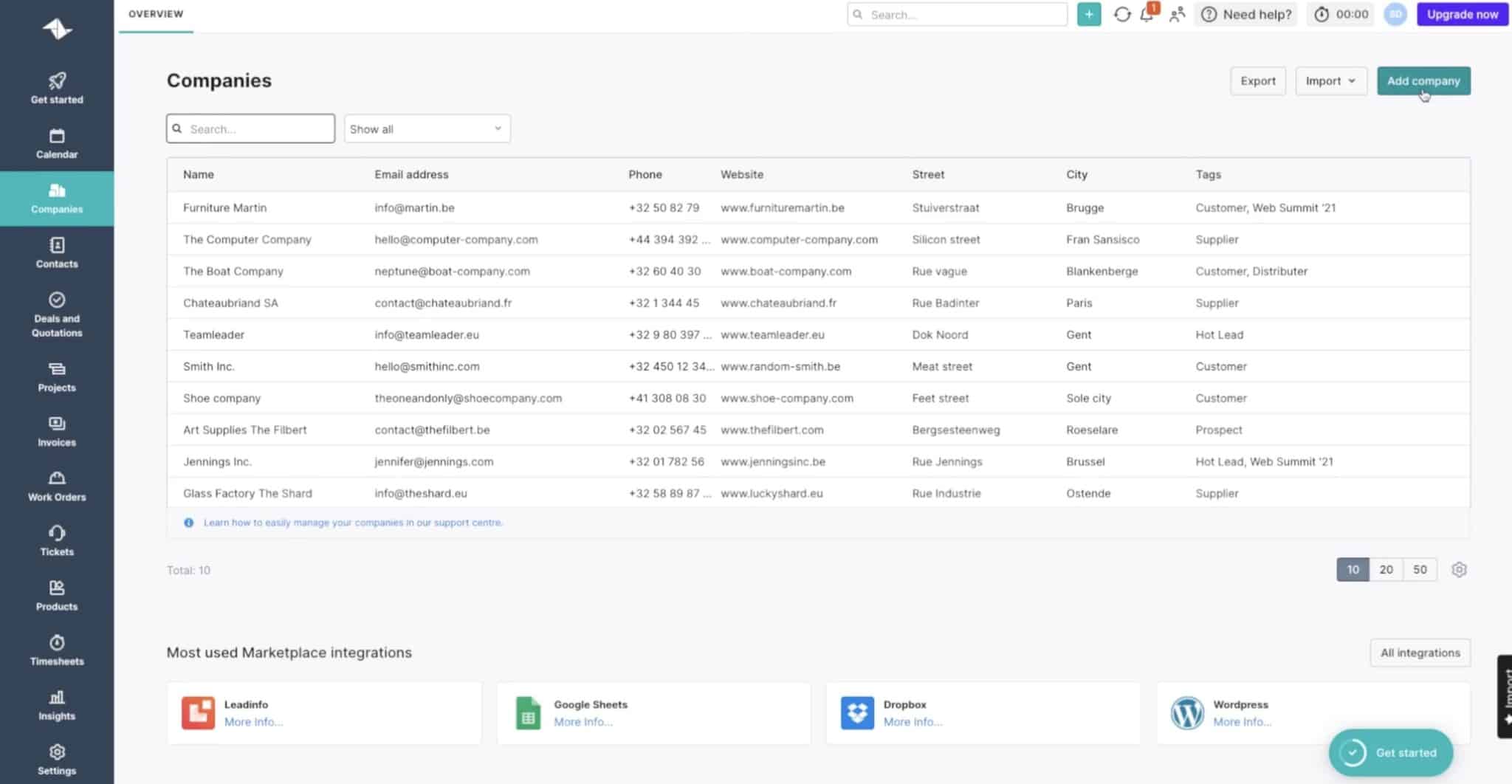Click the www.teamleader.eu website cell

(772, 334)
